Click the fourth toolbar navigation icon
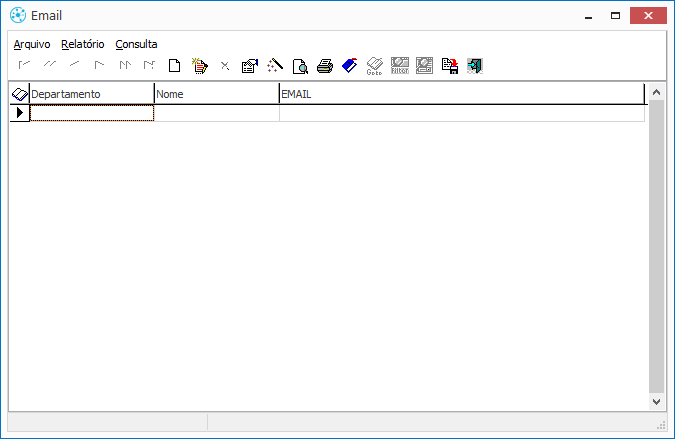This screenshot has width=675, height=439. coord(99,65)
